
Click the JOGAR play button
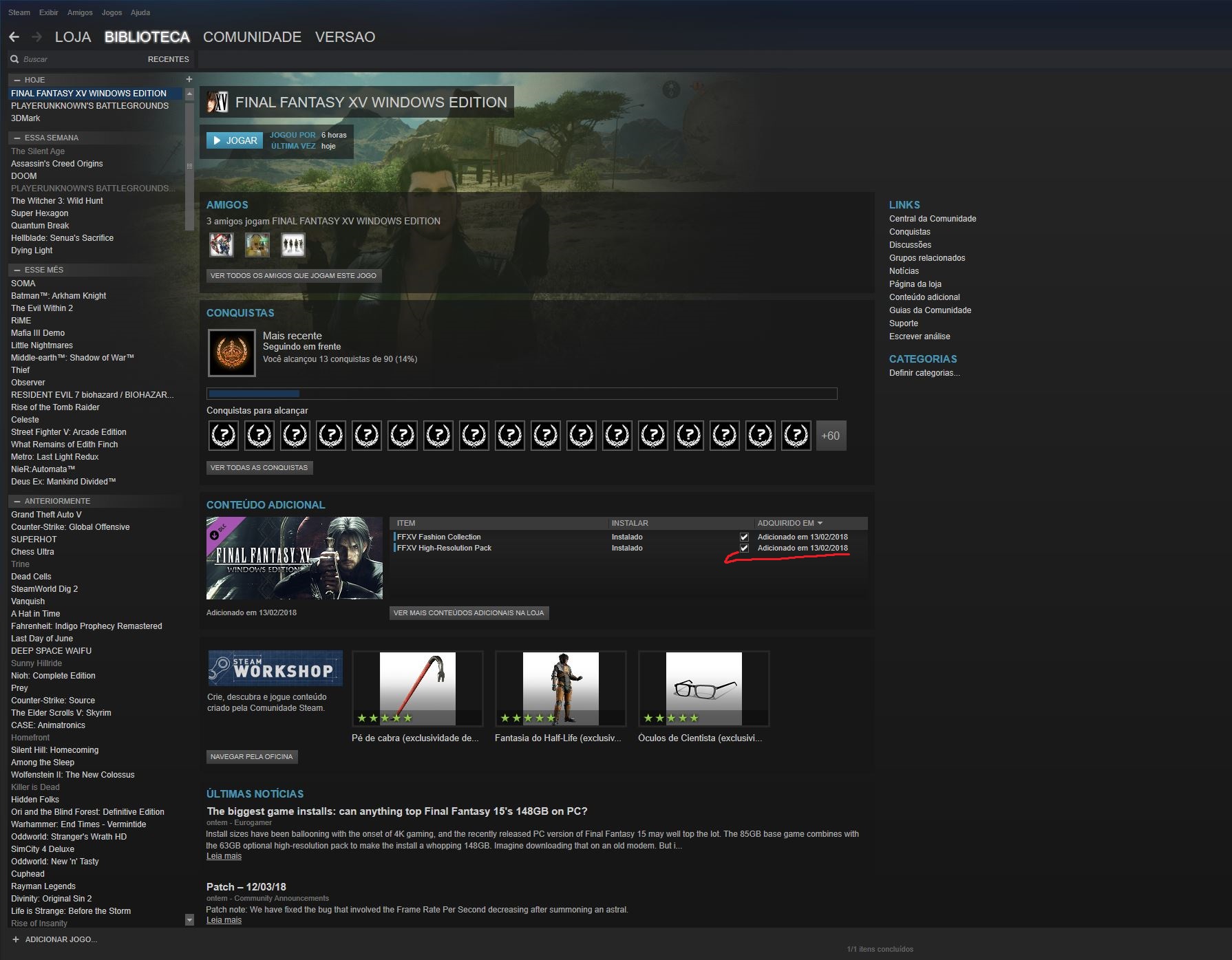[x=235, y=140]
